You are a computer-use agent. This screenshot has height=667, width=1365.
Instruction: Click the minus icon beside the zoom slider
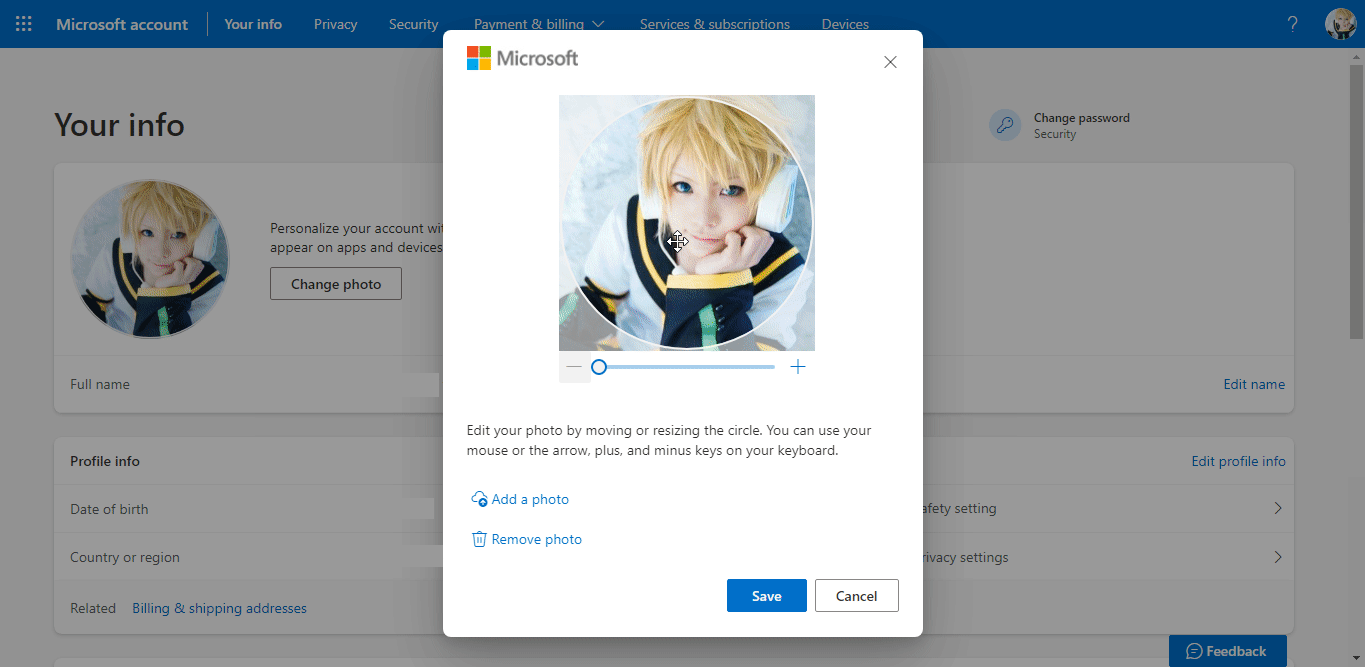[x=573, y=366]
